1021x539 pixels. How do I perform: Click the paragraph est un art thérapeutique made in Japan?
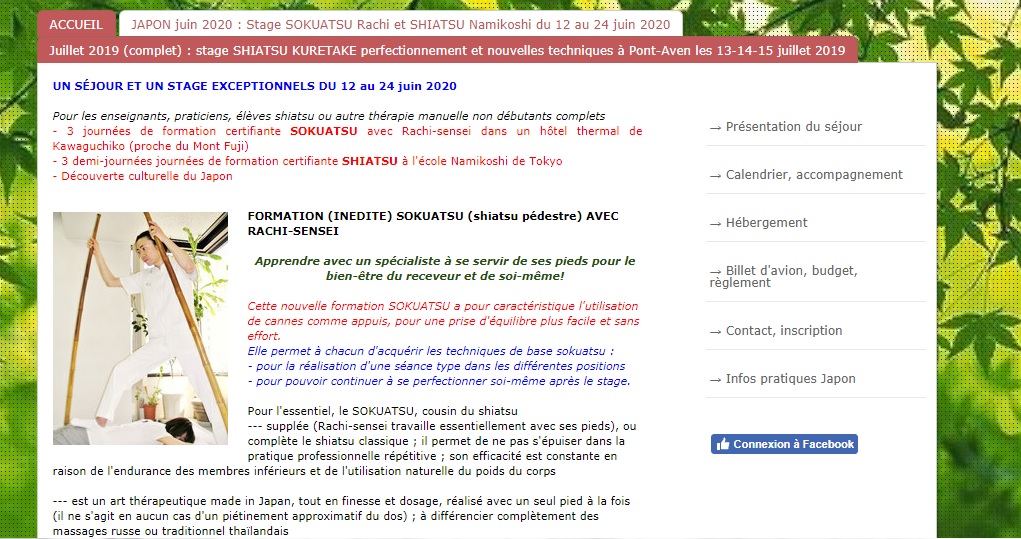(342, 516)
